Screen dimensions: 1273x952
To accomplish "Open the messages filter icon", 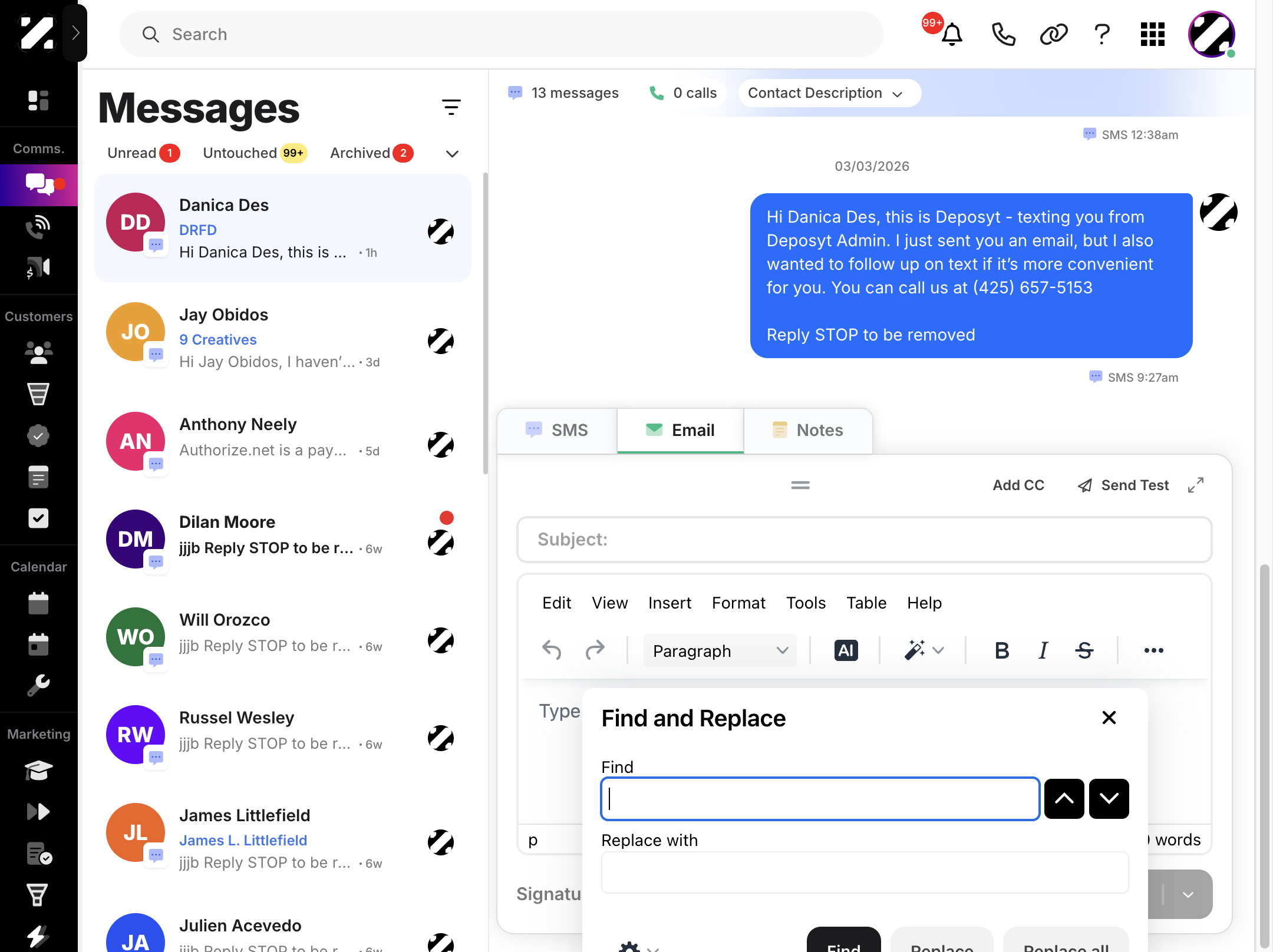I will click(x=451, y=107).
